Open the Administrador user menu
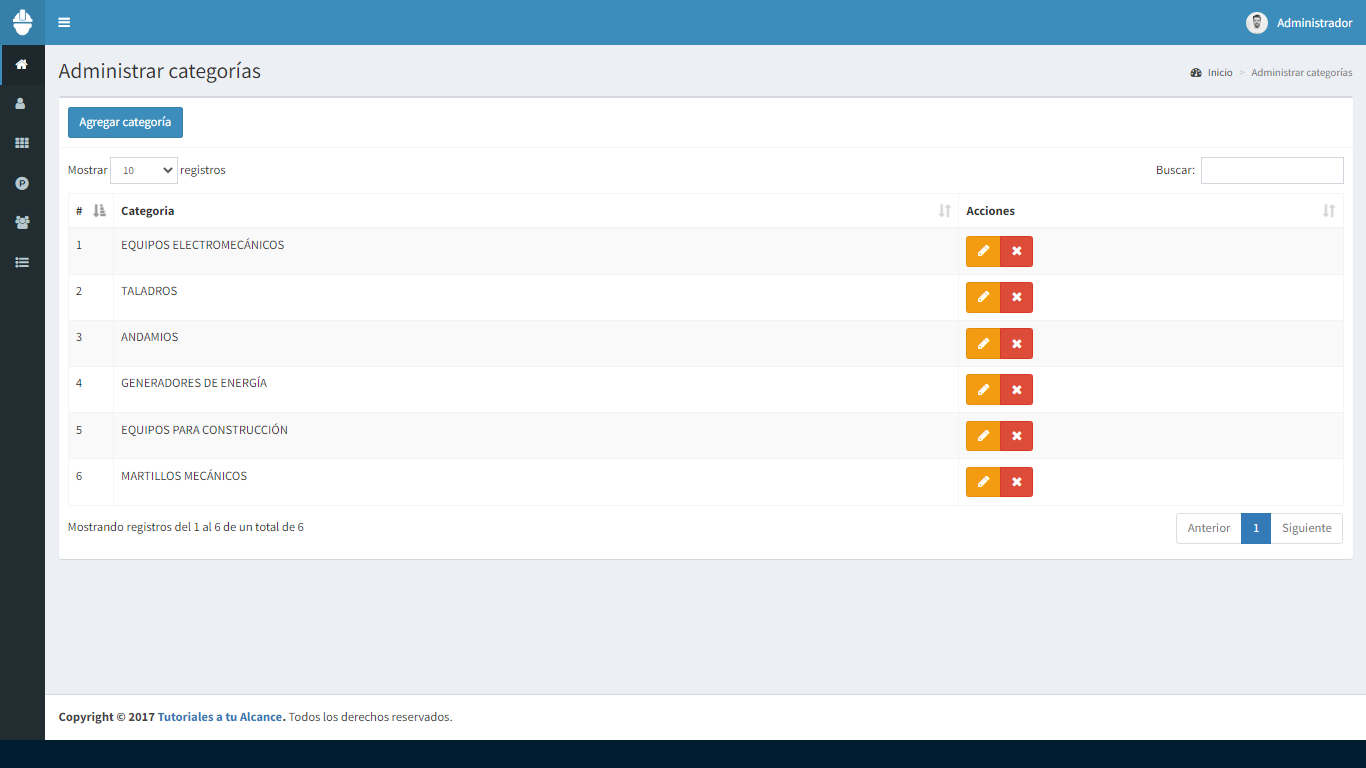This screenshot has width=1366, height=768. (1299, 22)
